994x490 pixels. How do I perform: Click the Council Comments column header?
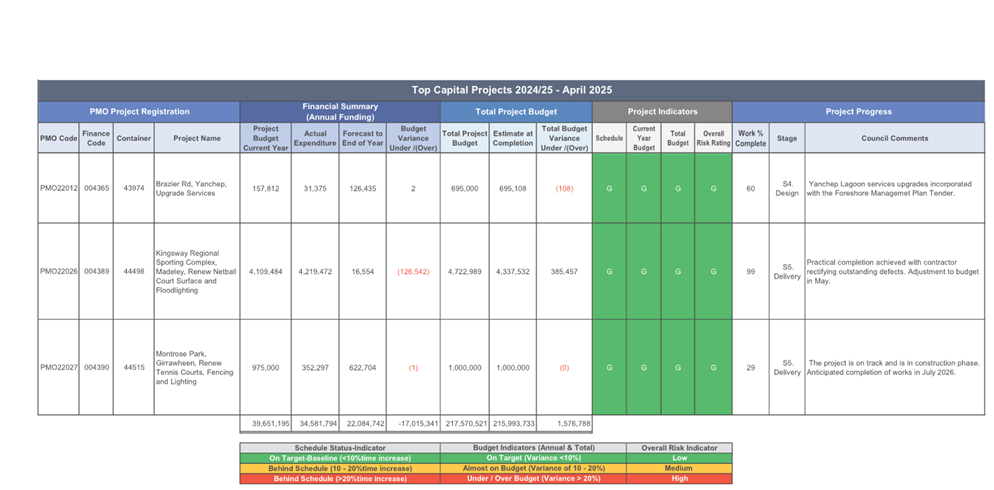pos(894,138)
